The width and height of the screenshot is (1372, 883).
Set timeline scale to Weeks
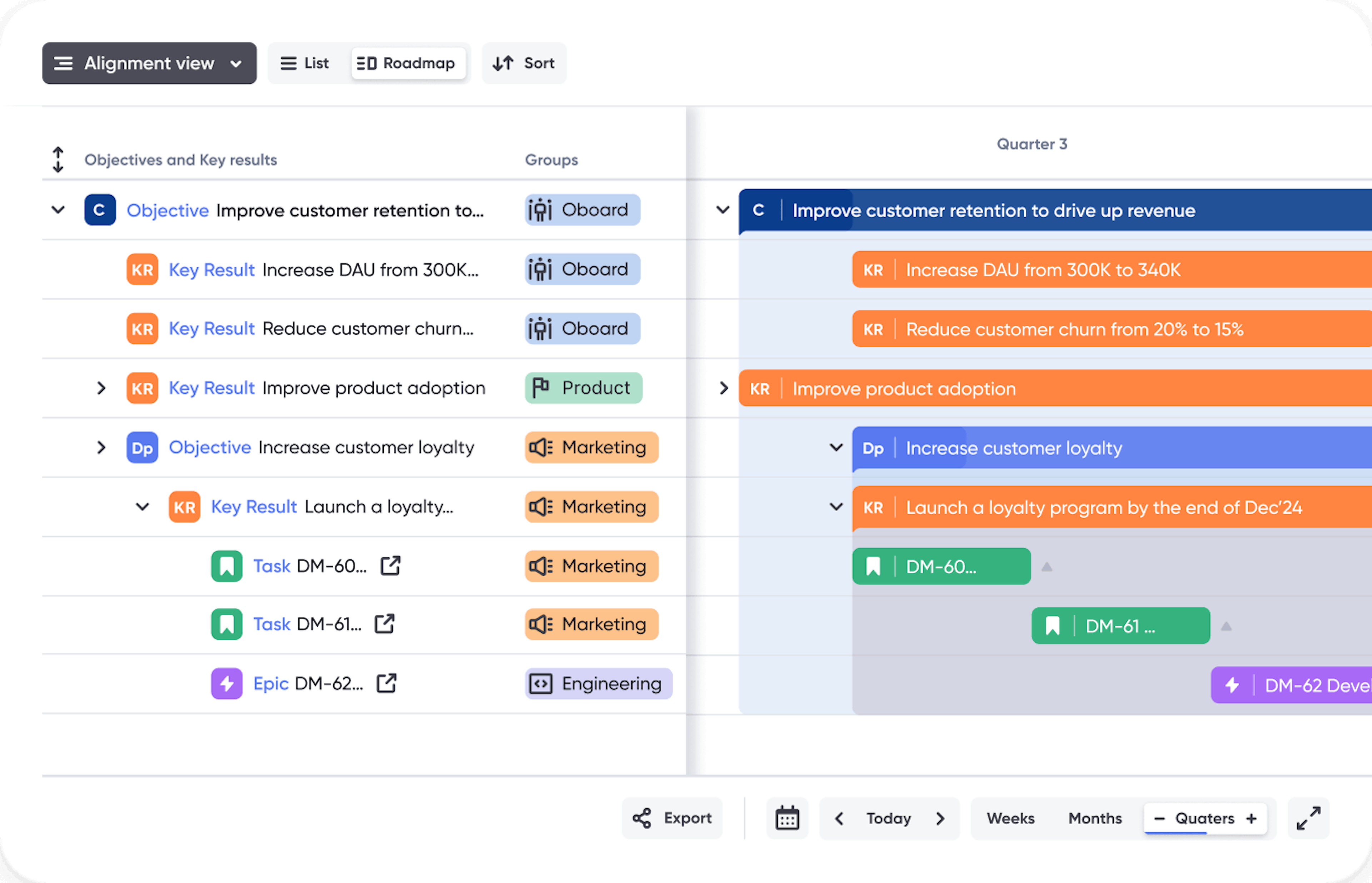pyautogui.click(x=1010, y=818)
